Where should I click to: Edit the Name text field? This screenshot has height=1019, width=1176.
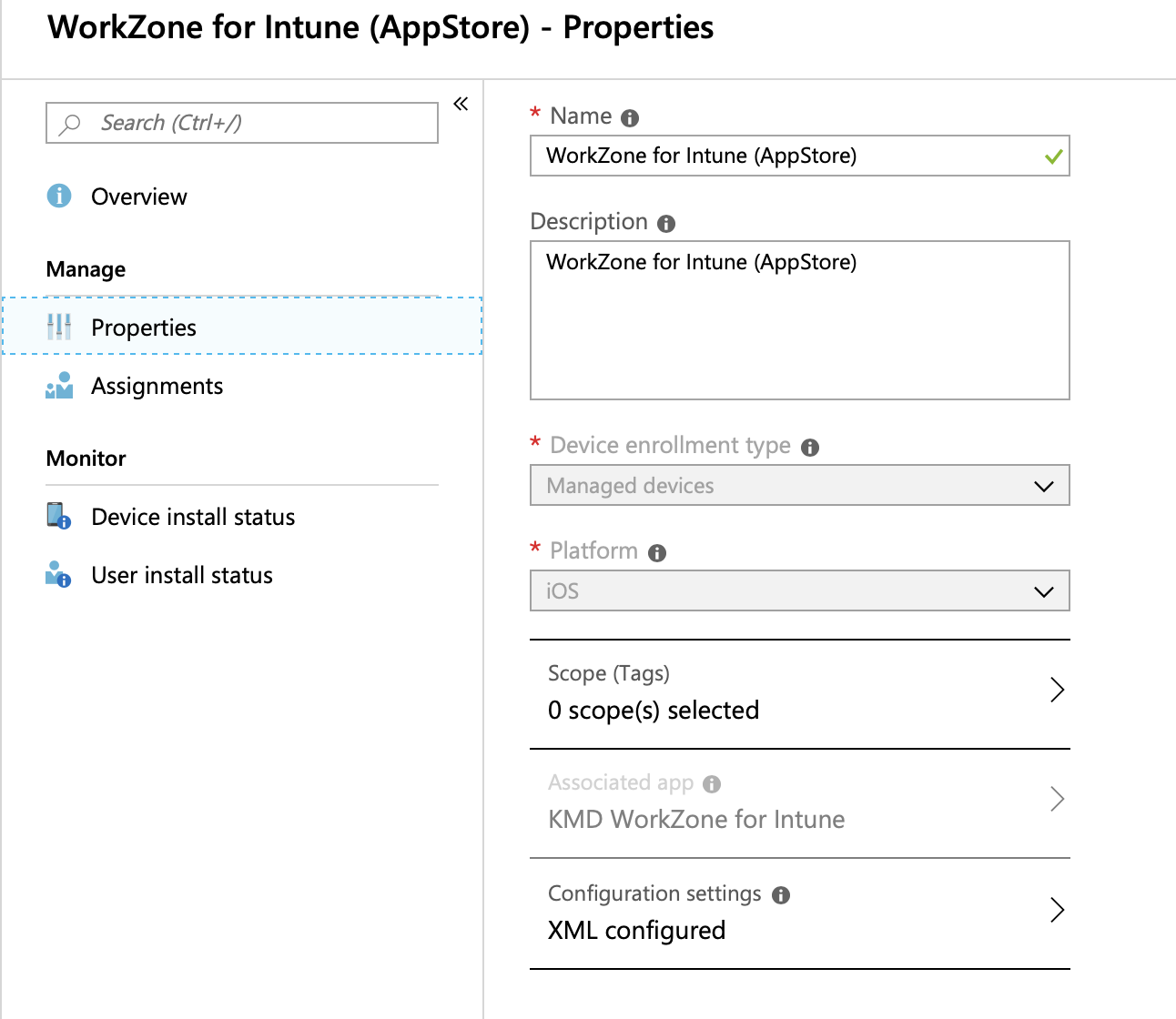tap(799, 156)
